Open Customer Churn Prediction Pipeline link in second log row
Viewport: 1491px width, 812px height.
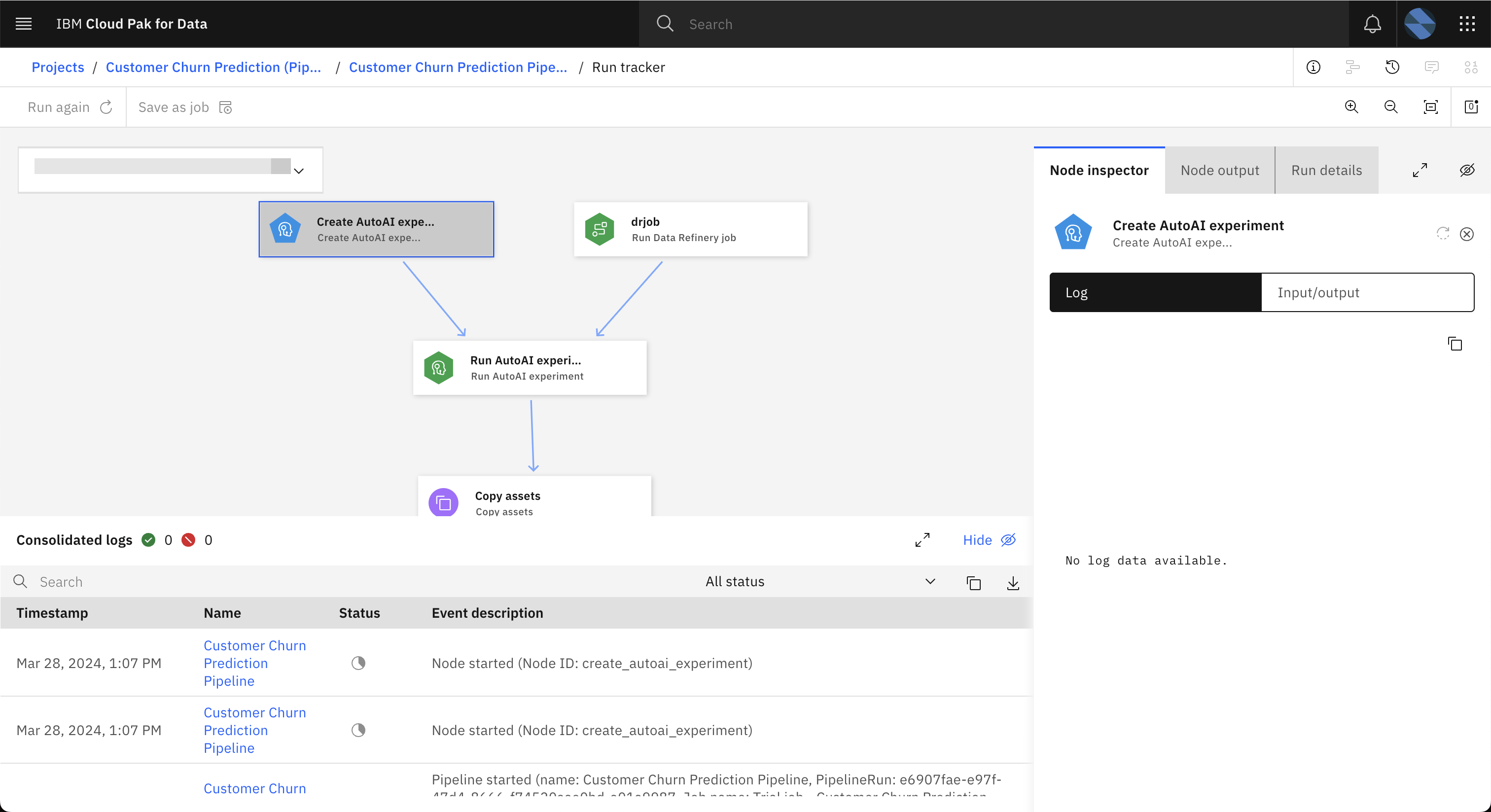pyautogui.click(x=255, y=730)
